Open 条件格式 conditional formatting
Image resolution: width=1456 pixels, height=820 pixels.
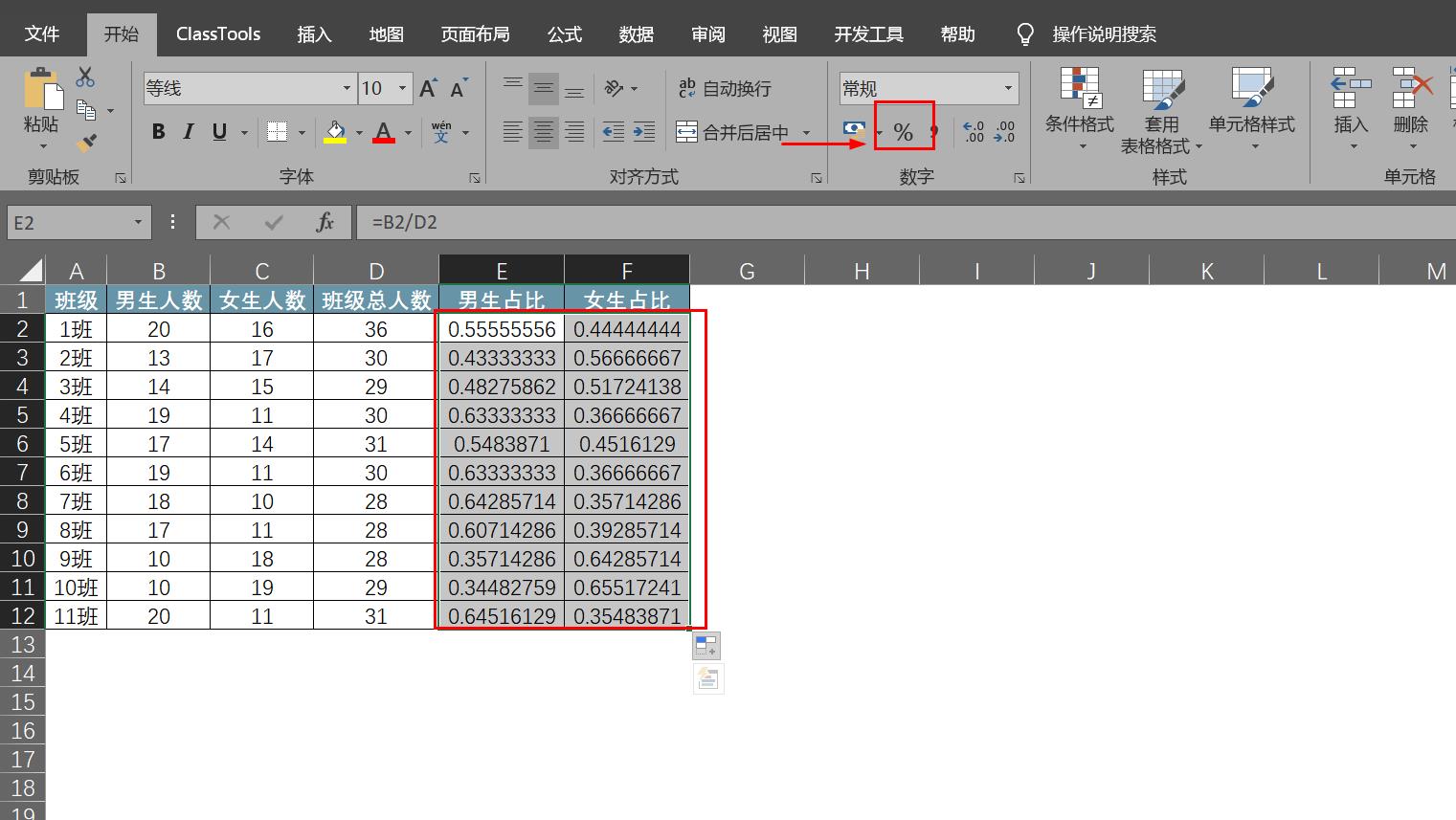(1080, 103)
